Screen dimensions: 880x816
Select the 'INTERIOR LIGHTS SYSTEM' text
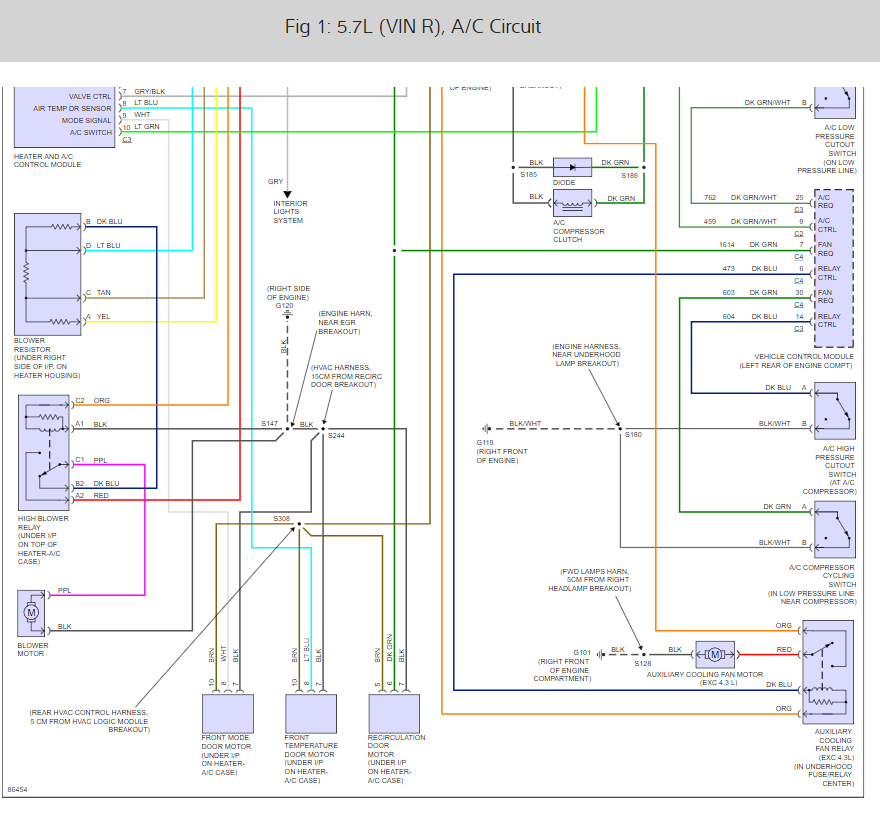290,212
